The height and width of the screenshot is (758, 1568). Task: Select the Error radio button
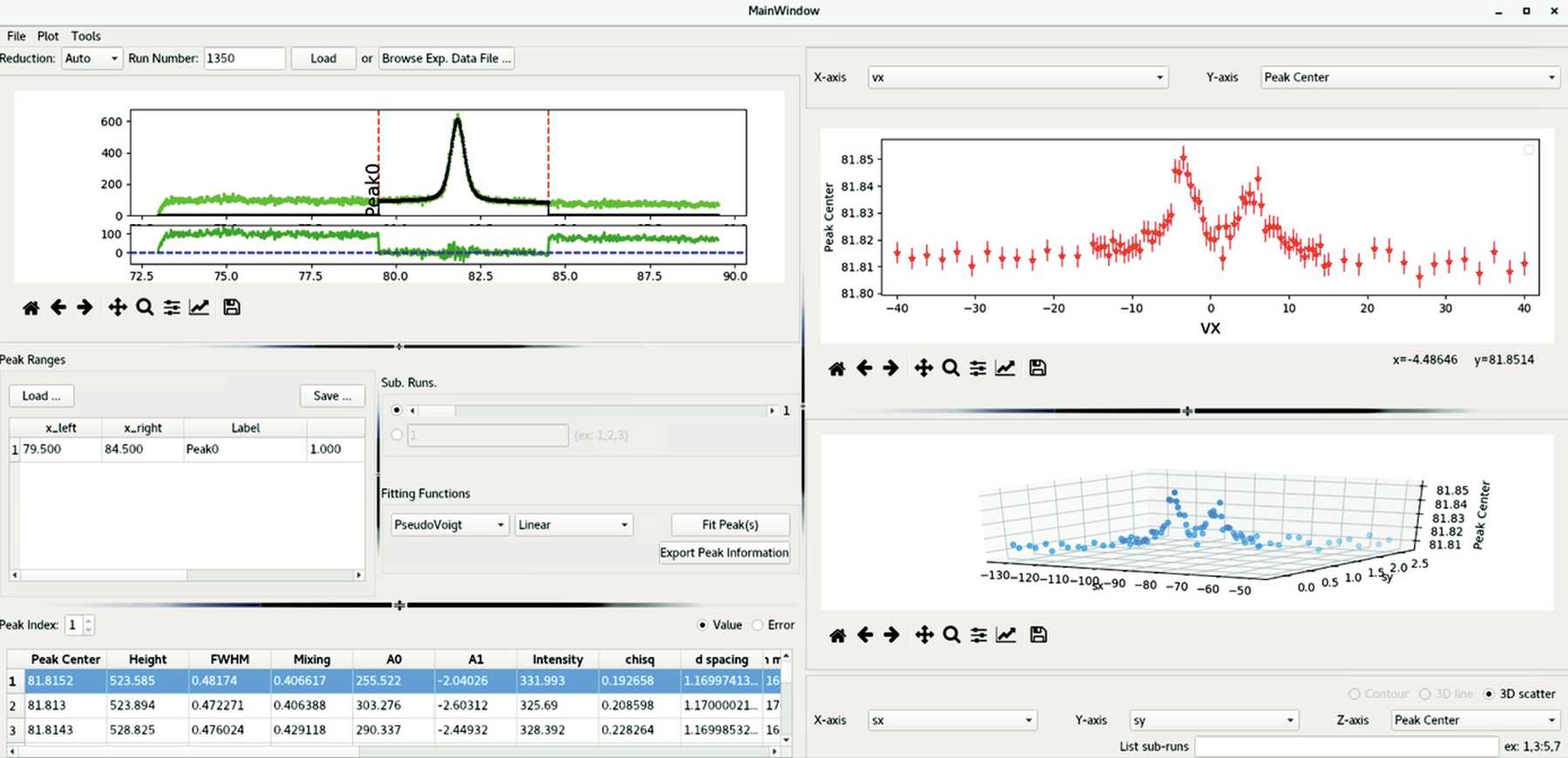tap(757, 625)
